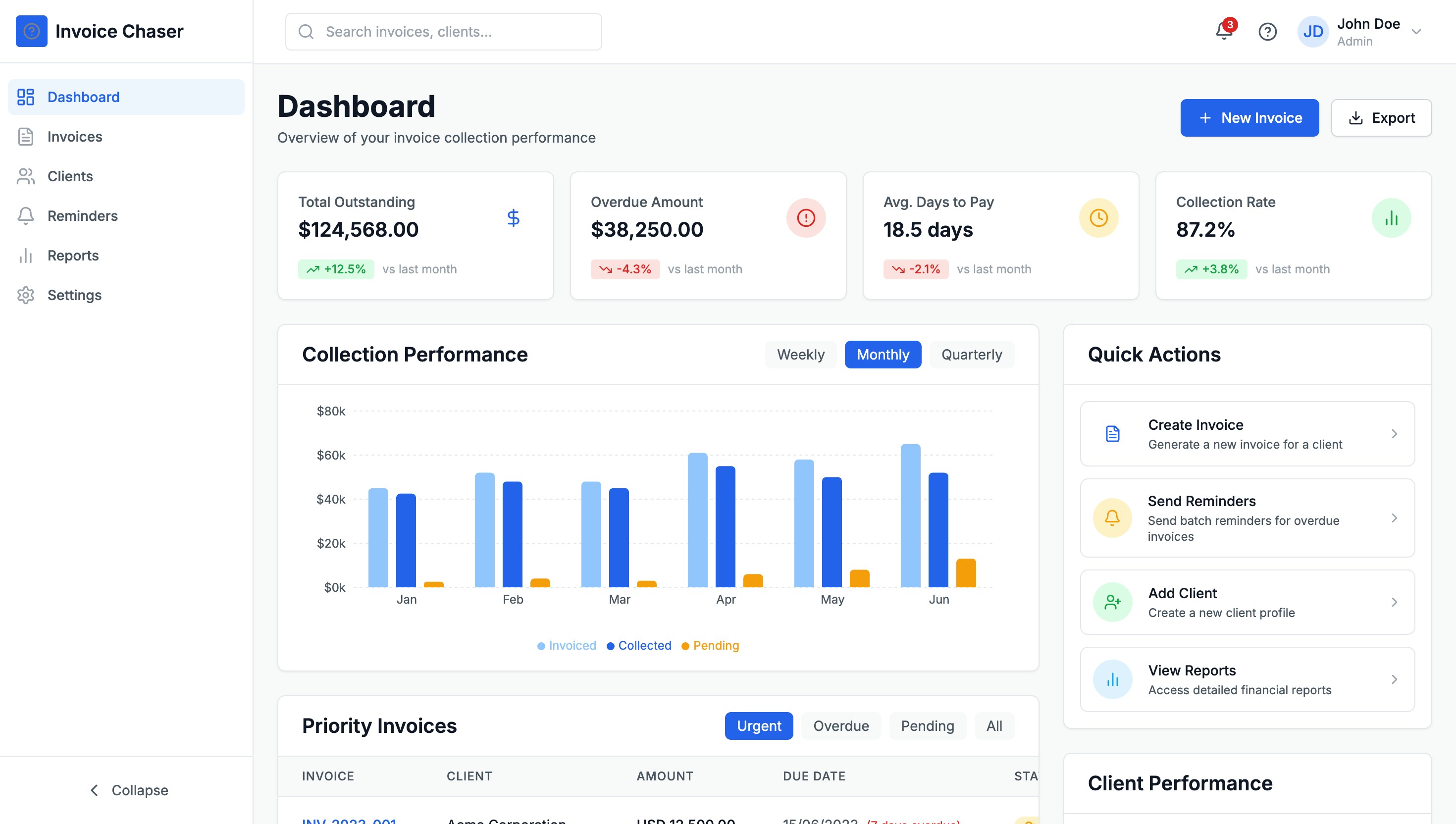Open Reminders from the sidebar
Screen dimensions: 1456x824
(83, 215)
